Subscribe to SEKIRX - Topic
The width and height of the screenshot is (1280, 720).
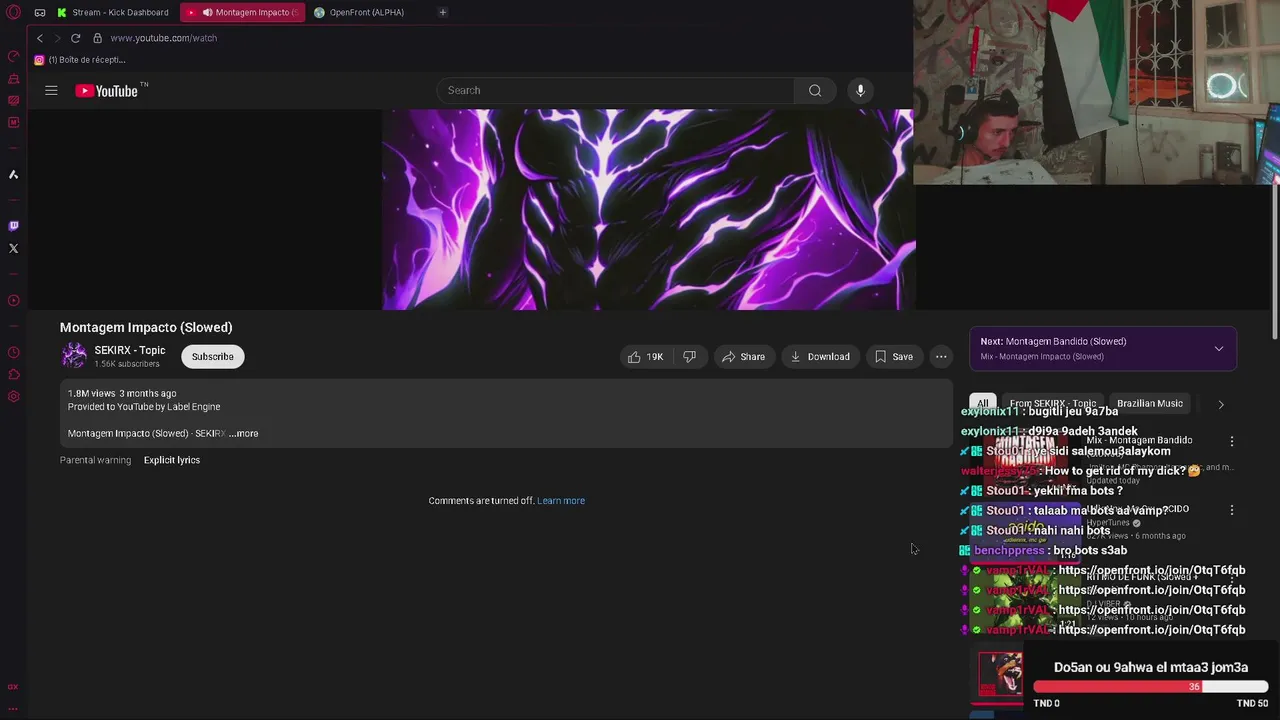point(213,356)
